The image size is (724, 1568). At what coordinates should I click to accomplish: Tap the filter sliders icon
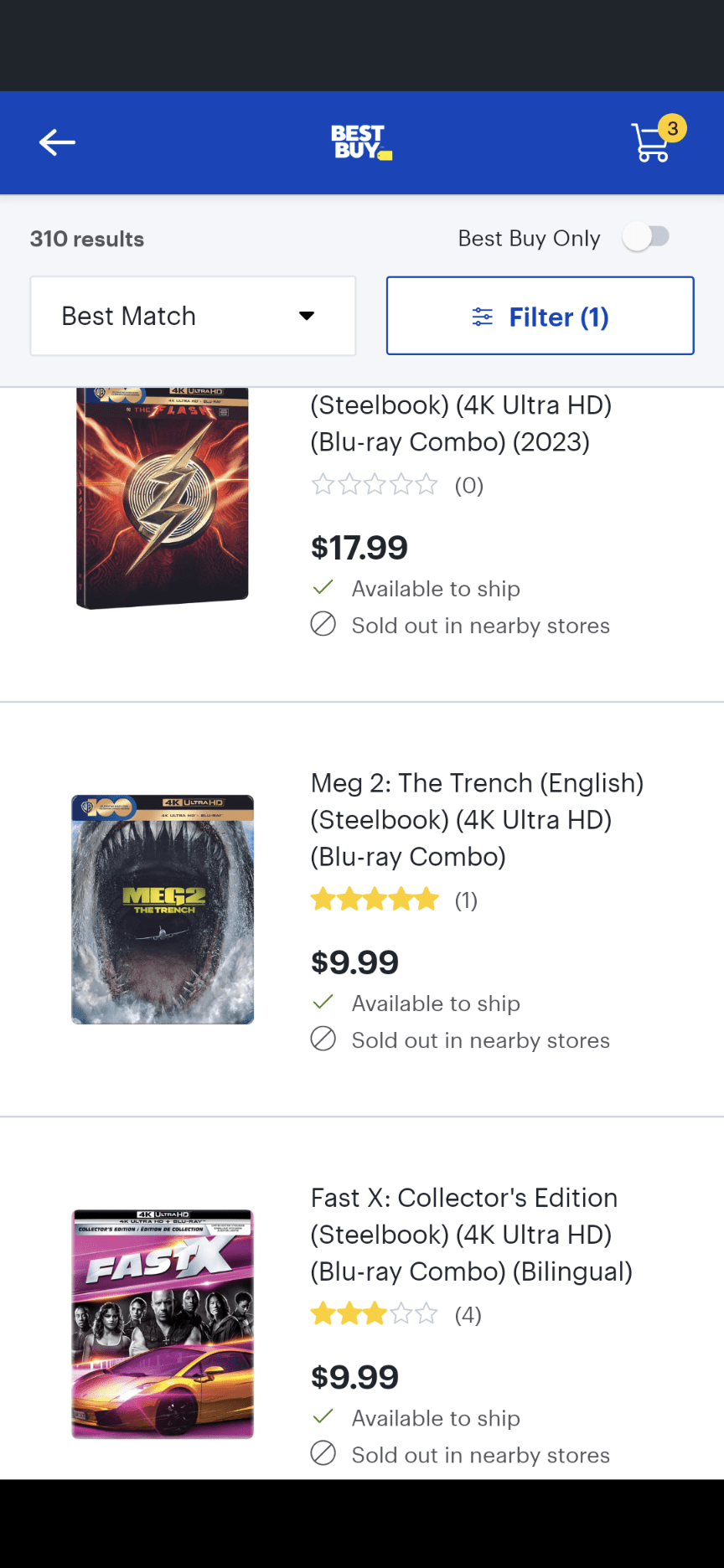point(482,317)
